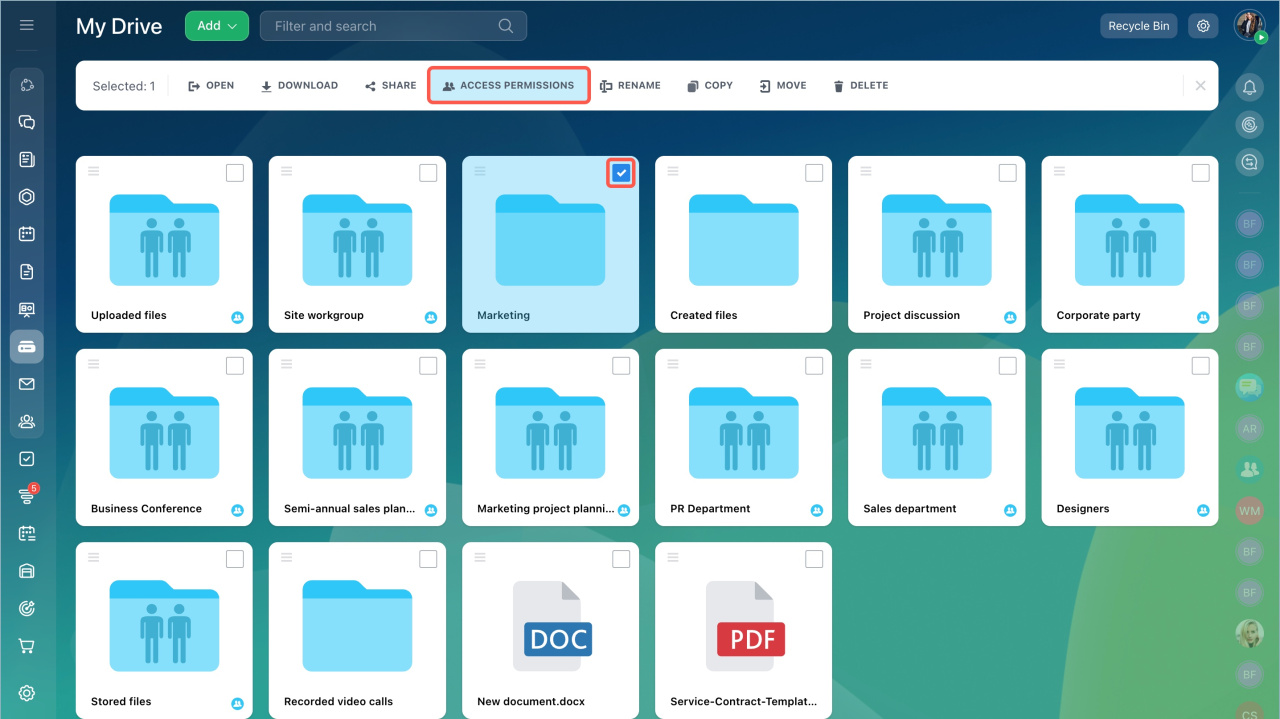
Task: Open the Site workgroup folder's hamburger menu
Action: [286, 171]
